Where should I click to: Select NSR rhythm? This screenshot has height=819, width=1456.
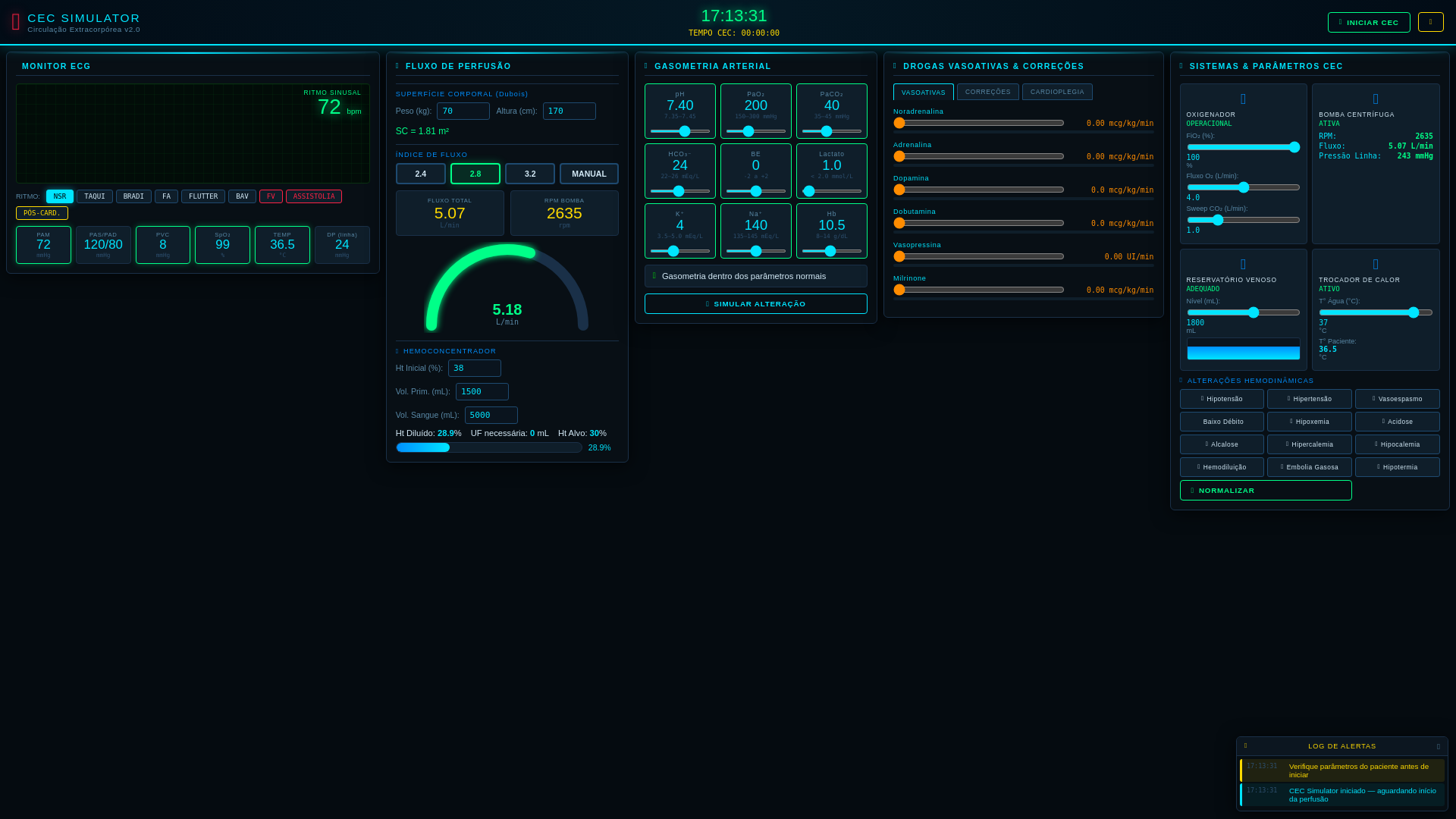click(x=60, y=196)
